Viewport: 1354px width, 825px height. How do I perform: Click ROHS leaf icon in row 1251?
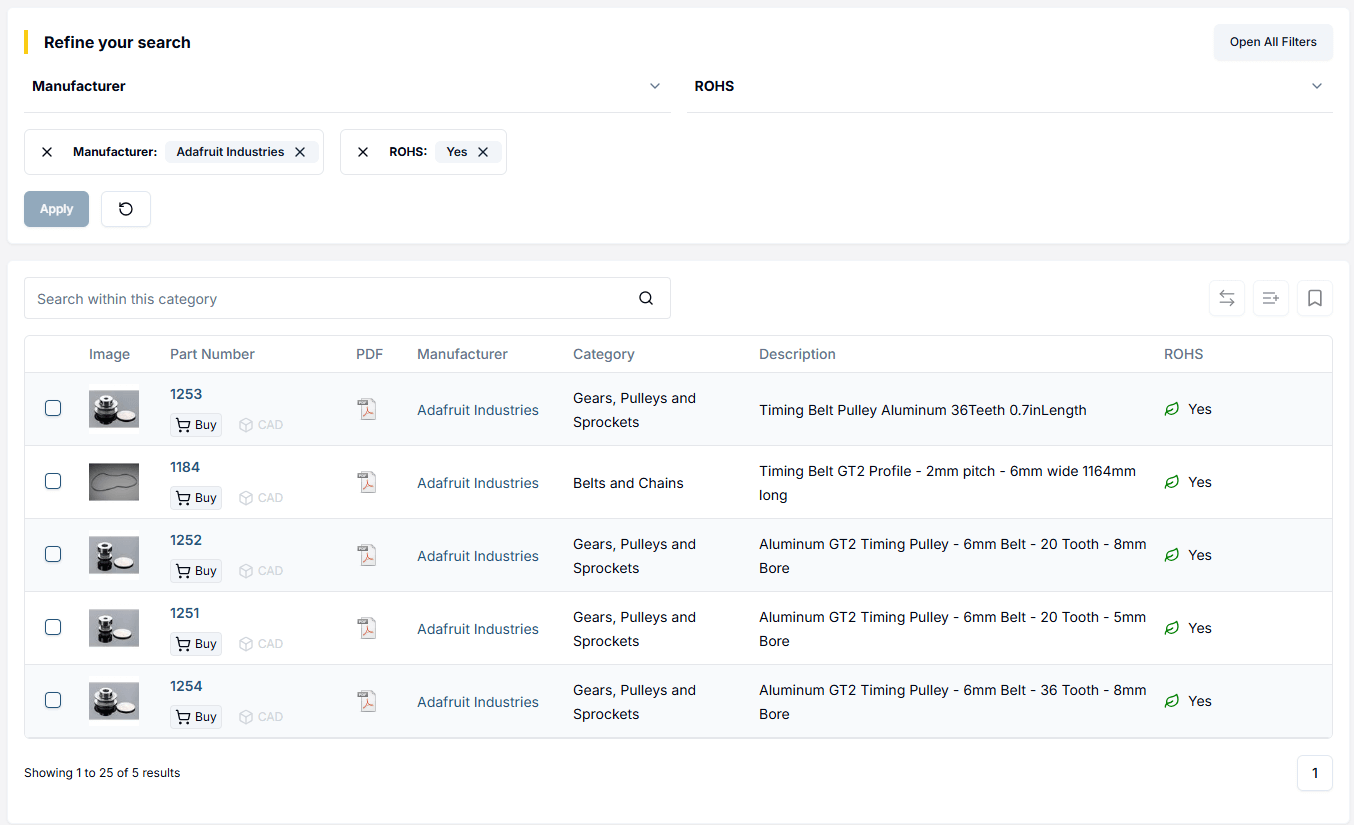pyautogui.click(x=1172, y=628)
